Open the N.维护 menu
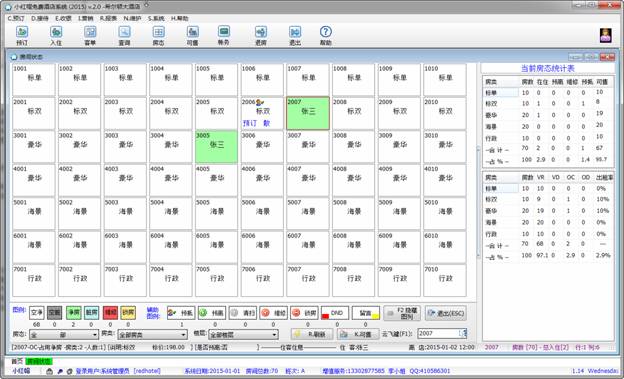 (133, 19)
